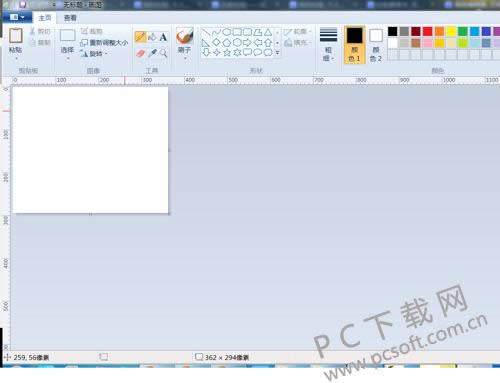Select the Pencil tool
The width and height of the screenshot is (500, 383).
point(141,37)
